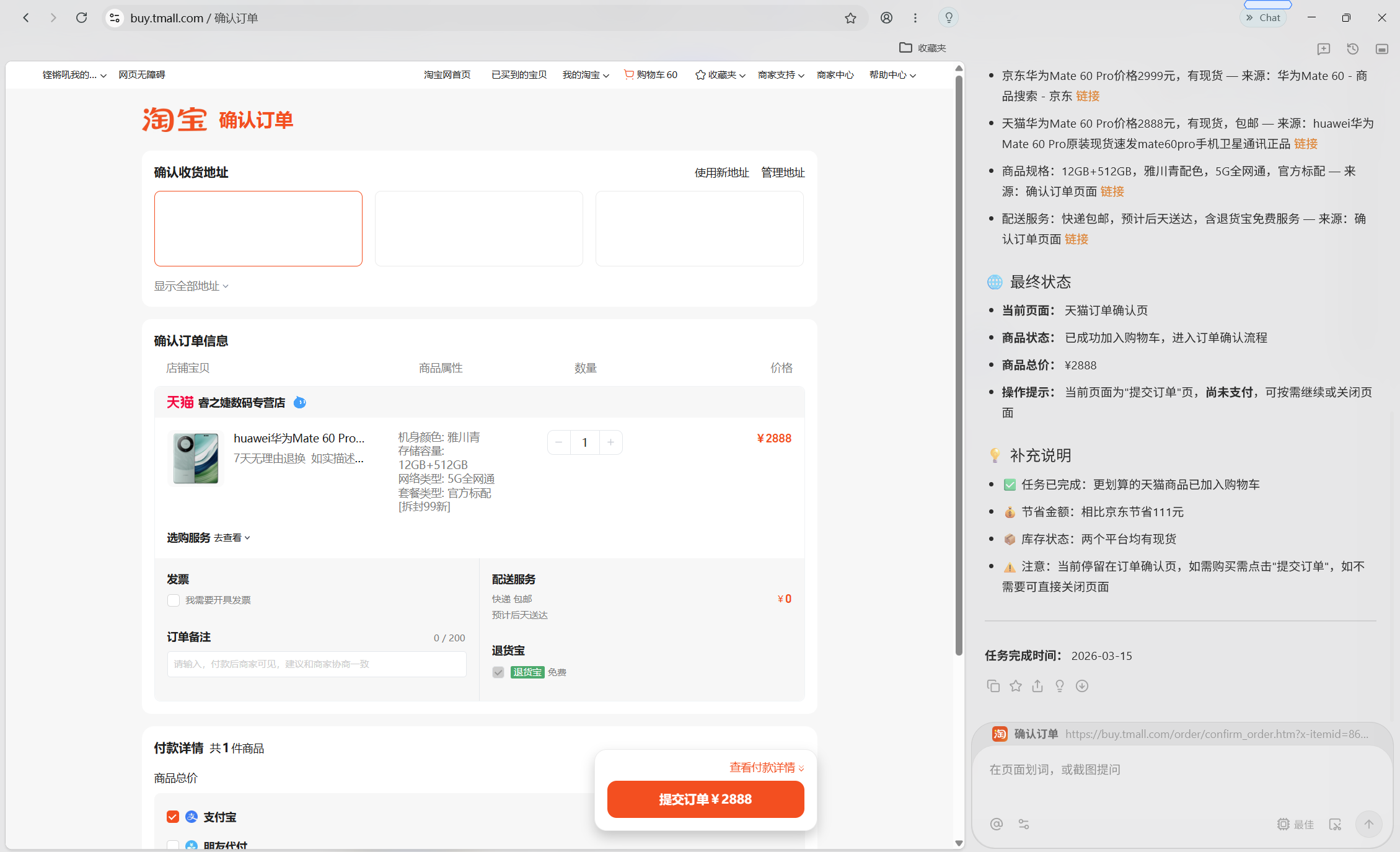Increase quantity with plus stepper
Image resolution: width=1400 pixels, height=852 pixels.
point(610,442)
